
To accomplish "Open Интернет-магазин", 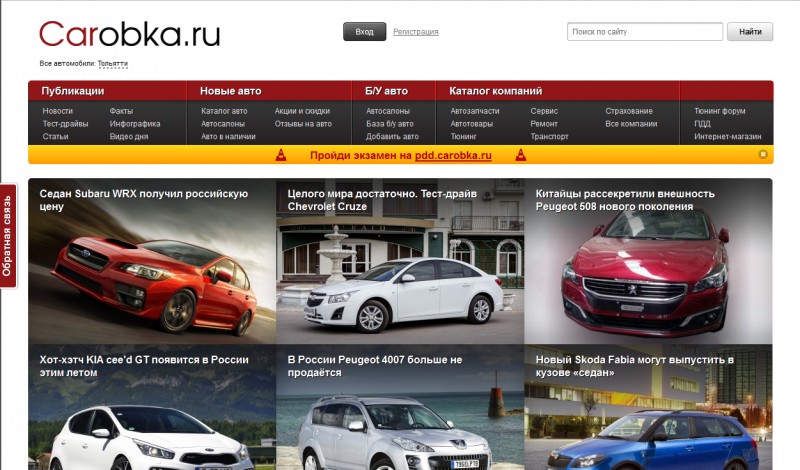I will tap(728, 136).
